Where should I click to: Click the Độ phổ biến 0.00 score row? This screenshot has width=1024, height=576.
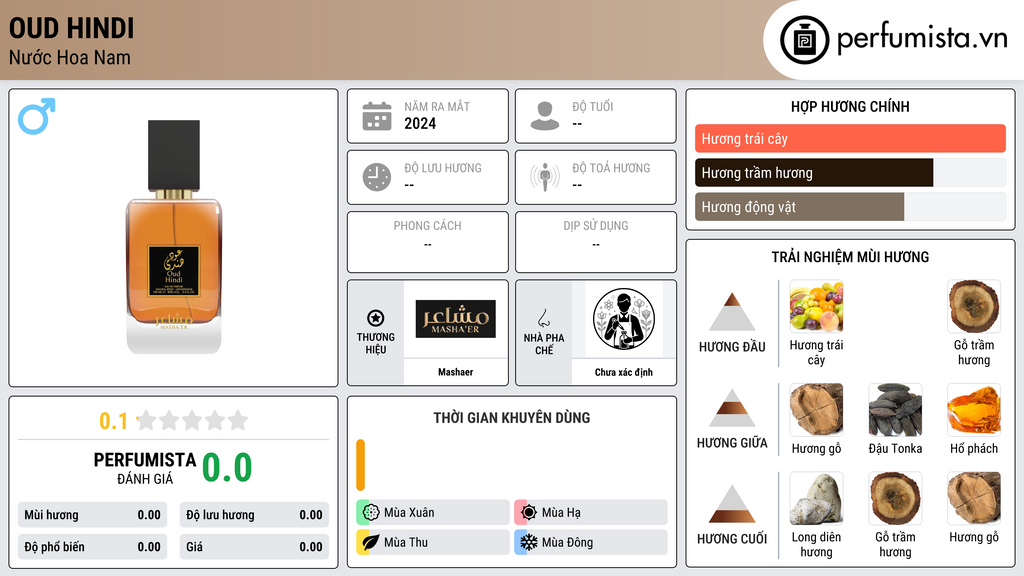(92, 547)
